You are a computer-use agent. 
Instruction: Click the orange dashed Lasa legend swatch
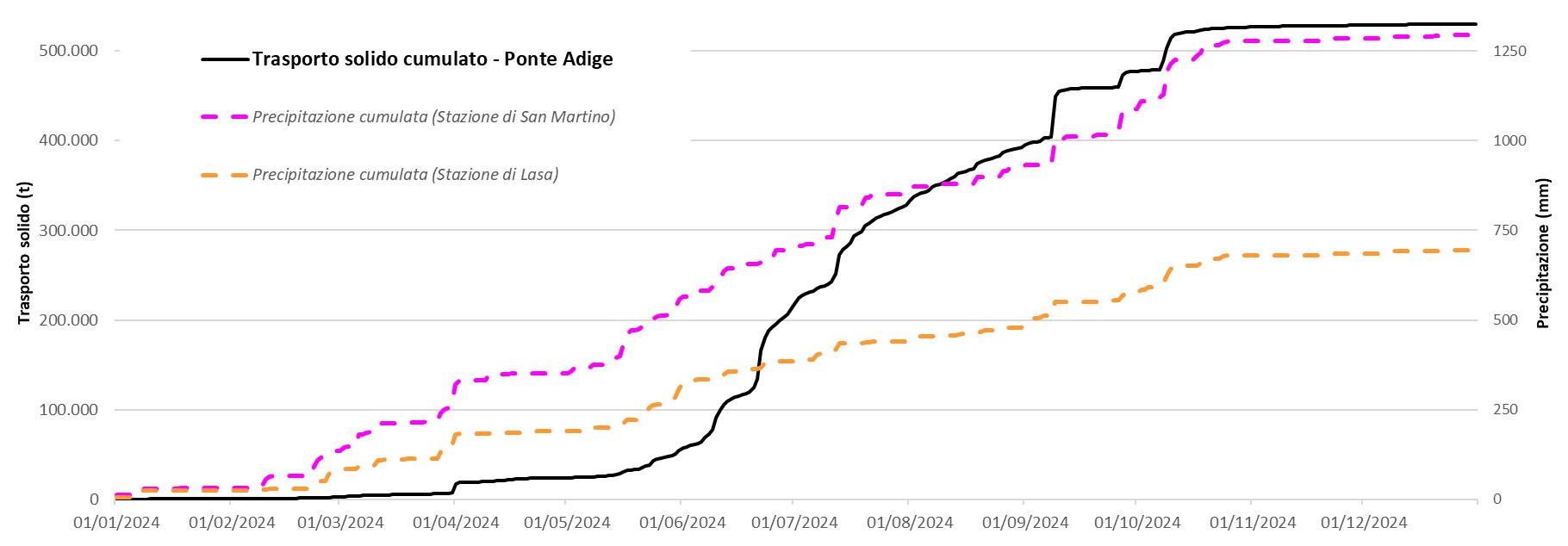[x=225, y=175]
